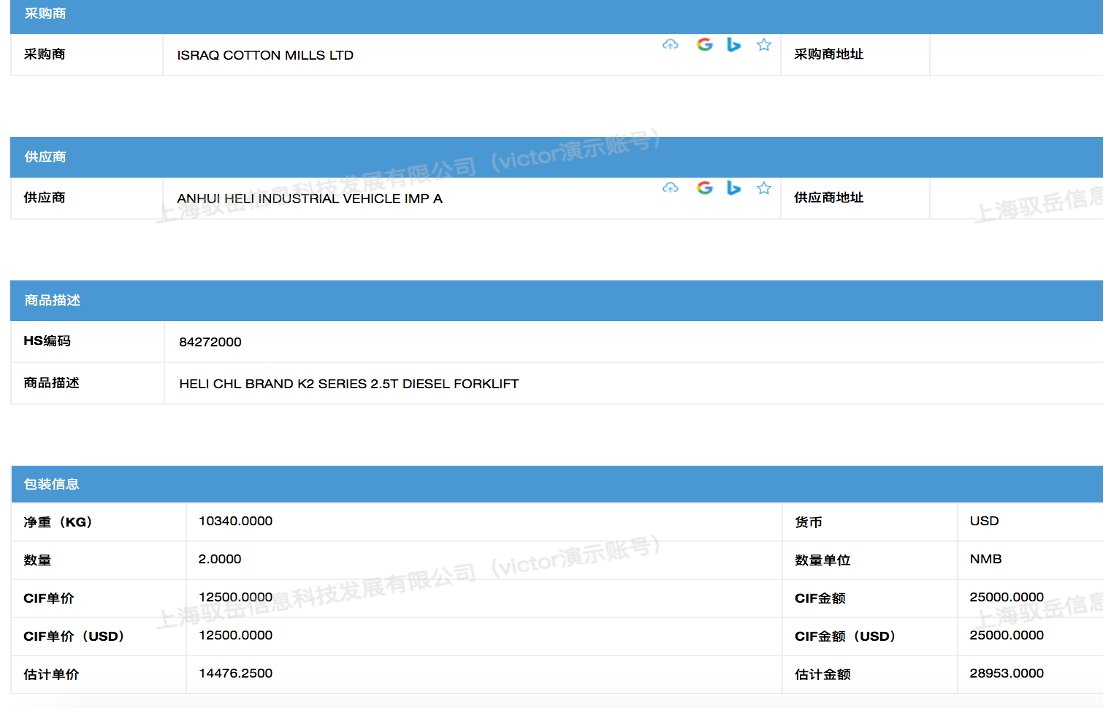Click the CIF单价（USD） label
The image size is (1104, 708).
(x=74, y=636)
